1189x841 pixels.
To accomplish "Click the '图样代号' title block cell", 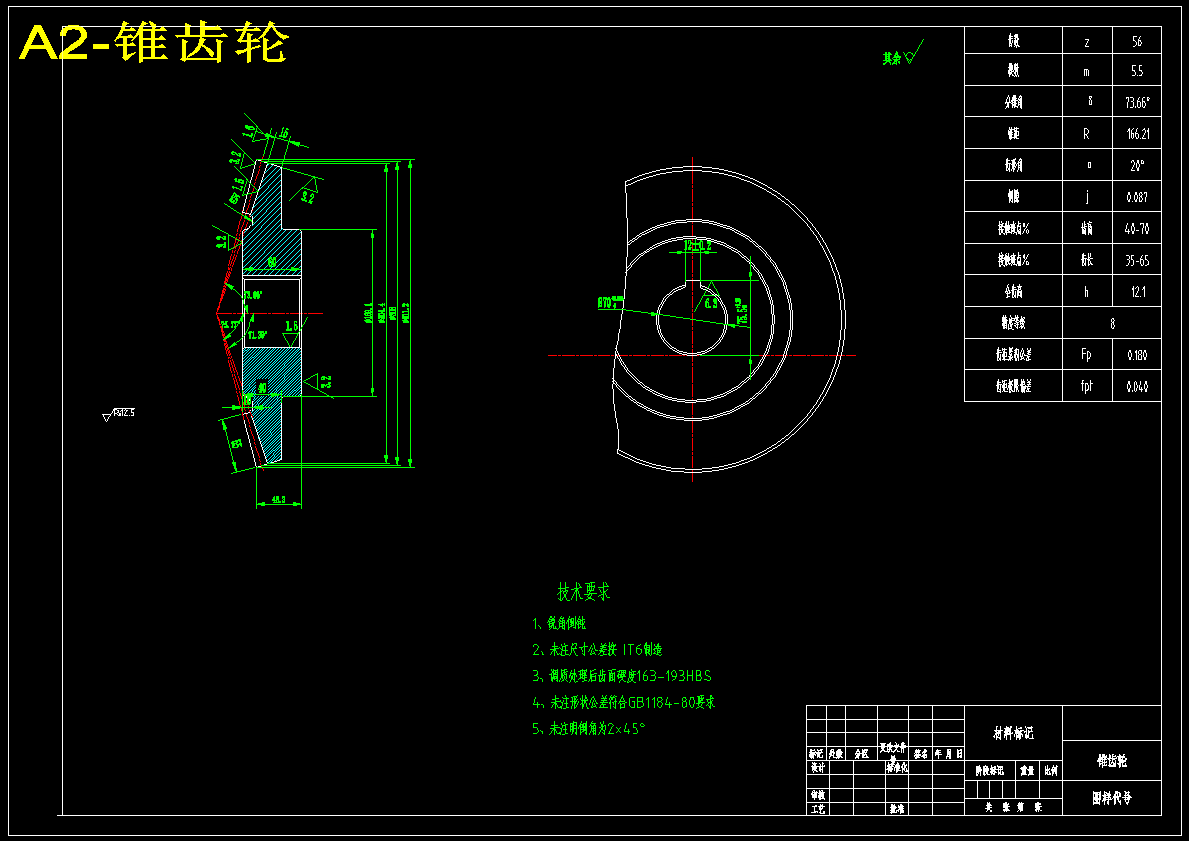I will click(1112, 798).
